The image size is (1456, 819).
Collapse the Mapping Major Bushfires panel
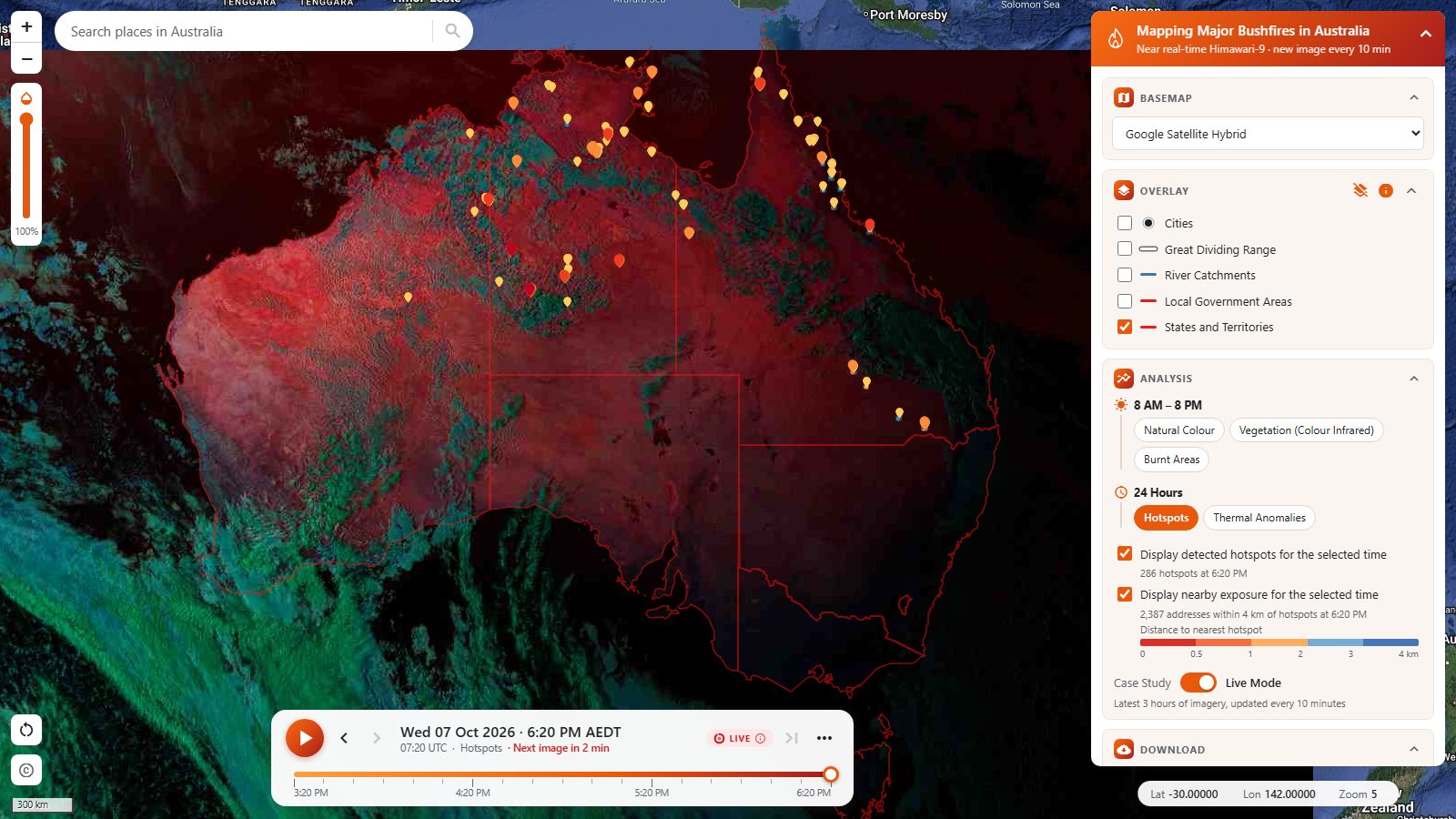pyautogui.click(x=1425, y=34)
